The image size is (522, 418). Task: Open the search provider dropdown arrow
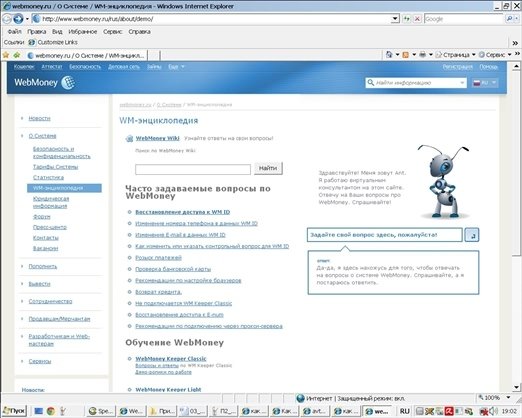click(517, 19)
